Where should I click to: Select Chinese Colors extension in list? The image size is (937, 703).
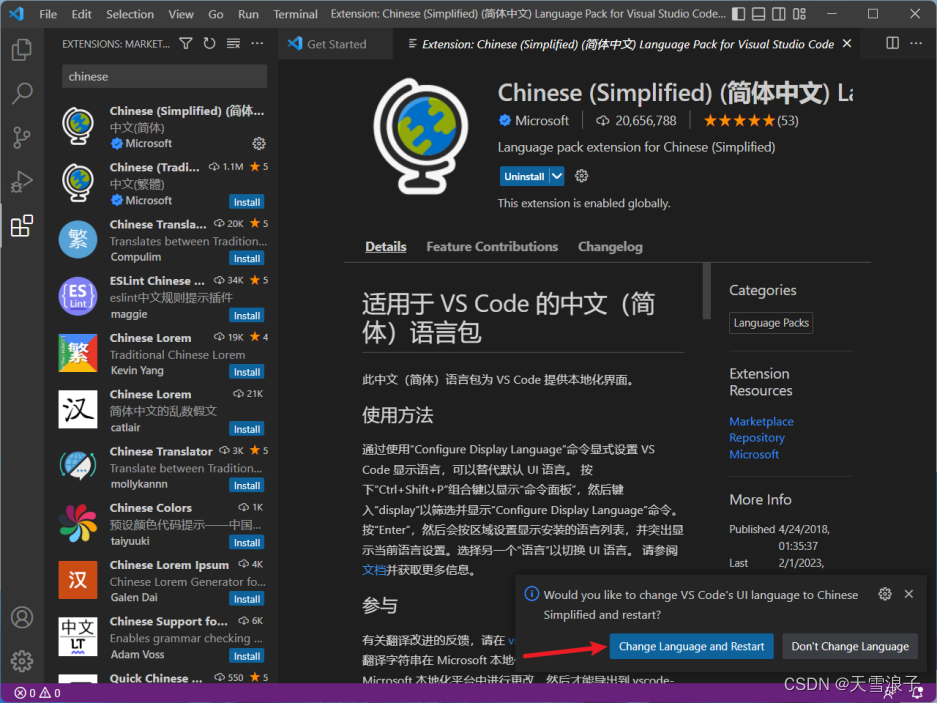163,524
